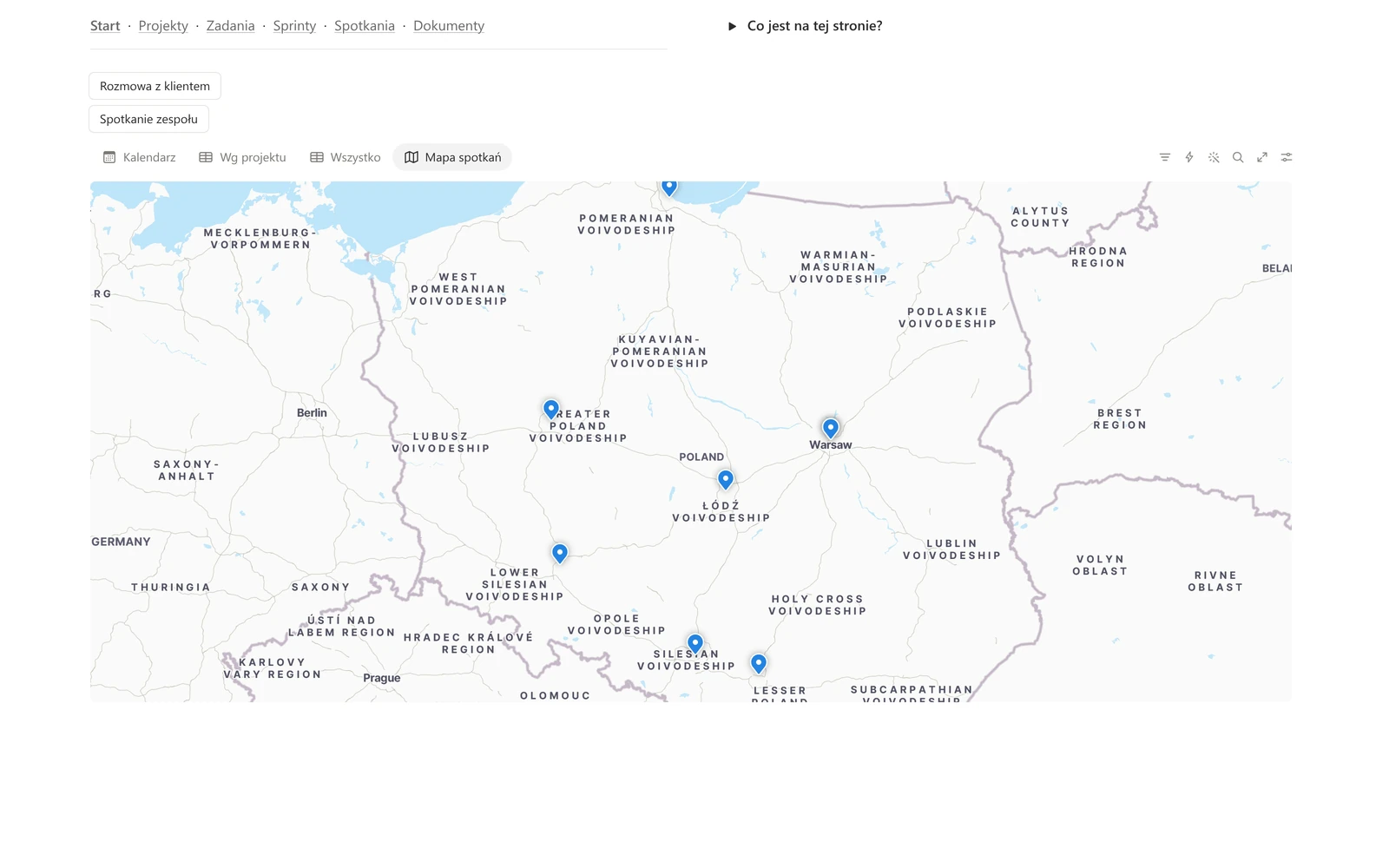Click the sparkle AI icon in toolbar
The width and height of the screenshot is (1389, 868).
1214,157
